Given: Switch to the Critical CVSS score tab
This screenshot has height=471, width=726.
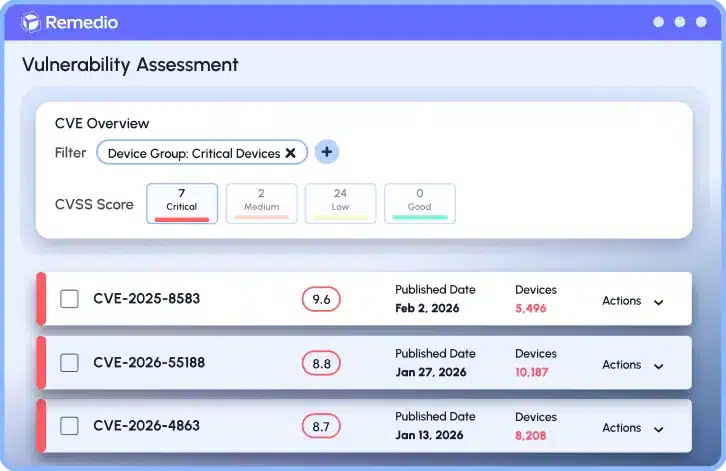Looking at the screenshot, I should point(181,202).
